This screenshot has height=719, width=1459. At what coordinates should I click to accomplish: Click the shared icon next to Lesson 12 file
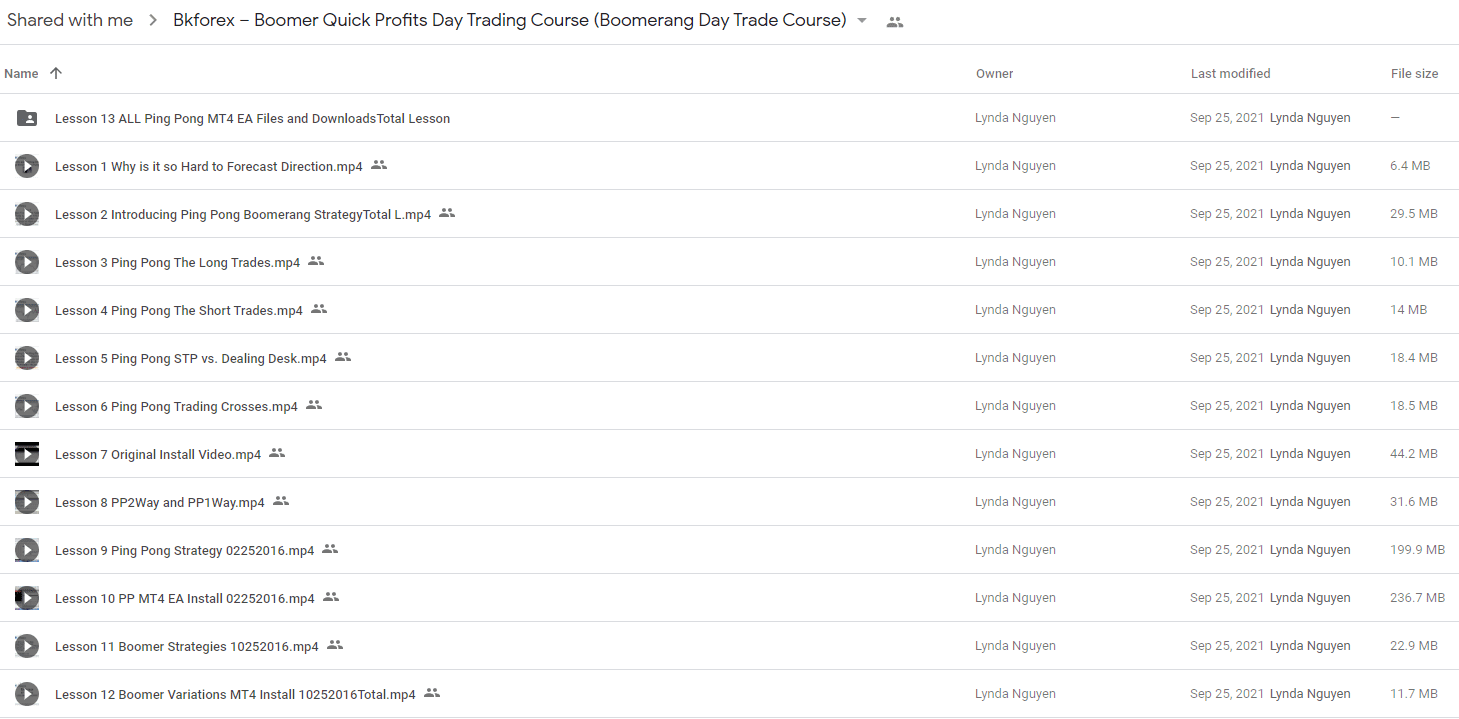pos(432,693)
